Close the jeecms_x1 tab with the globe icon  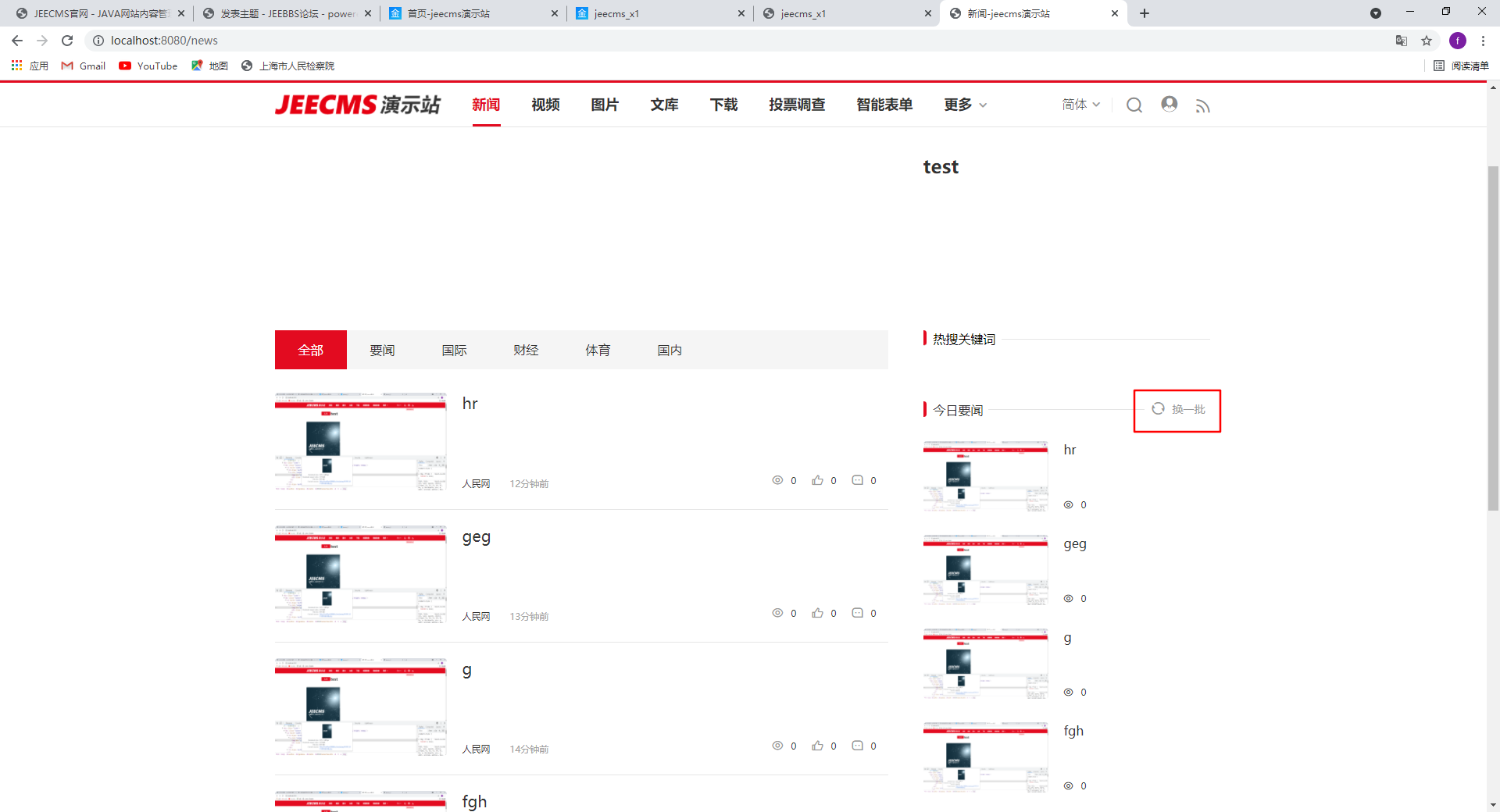pyautogui.click(x=928, y=13)
